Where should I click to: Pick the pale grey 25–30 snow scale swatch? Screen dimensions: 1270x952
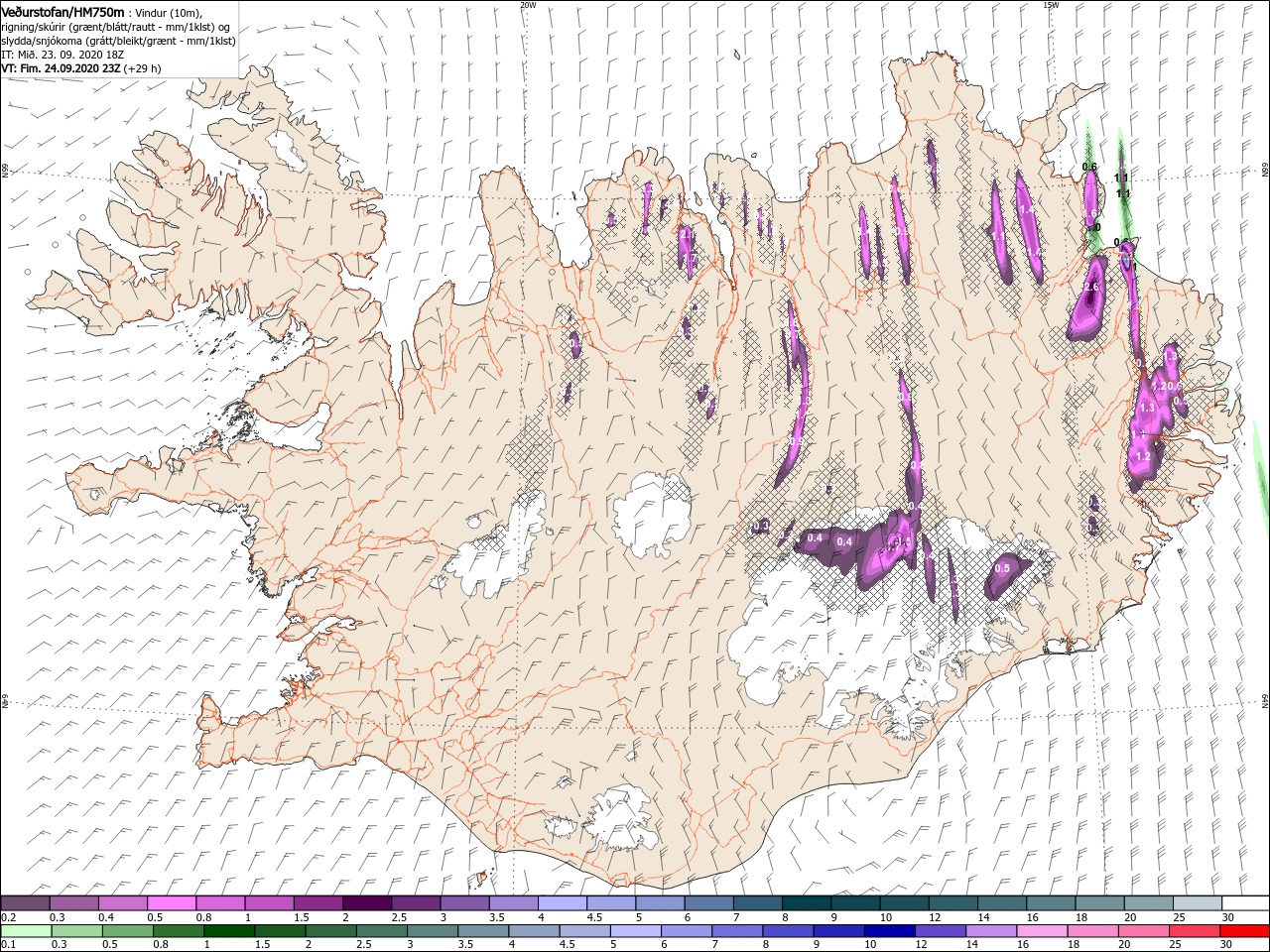click(1197, 903)
